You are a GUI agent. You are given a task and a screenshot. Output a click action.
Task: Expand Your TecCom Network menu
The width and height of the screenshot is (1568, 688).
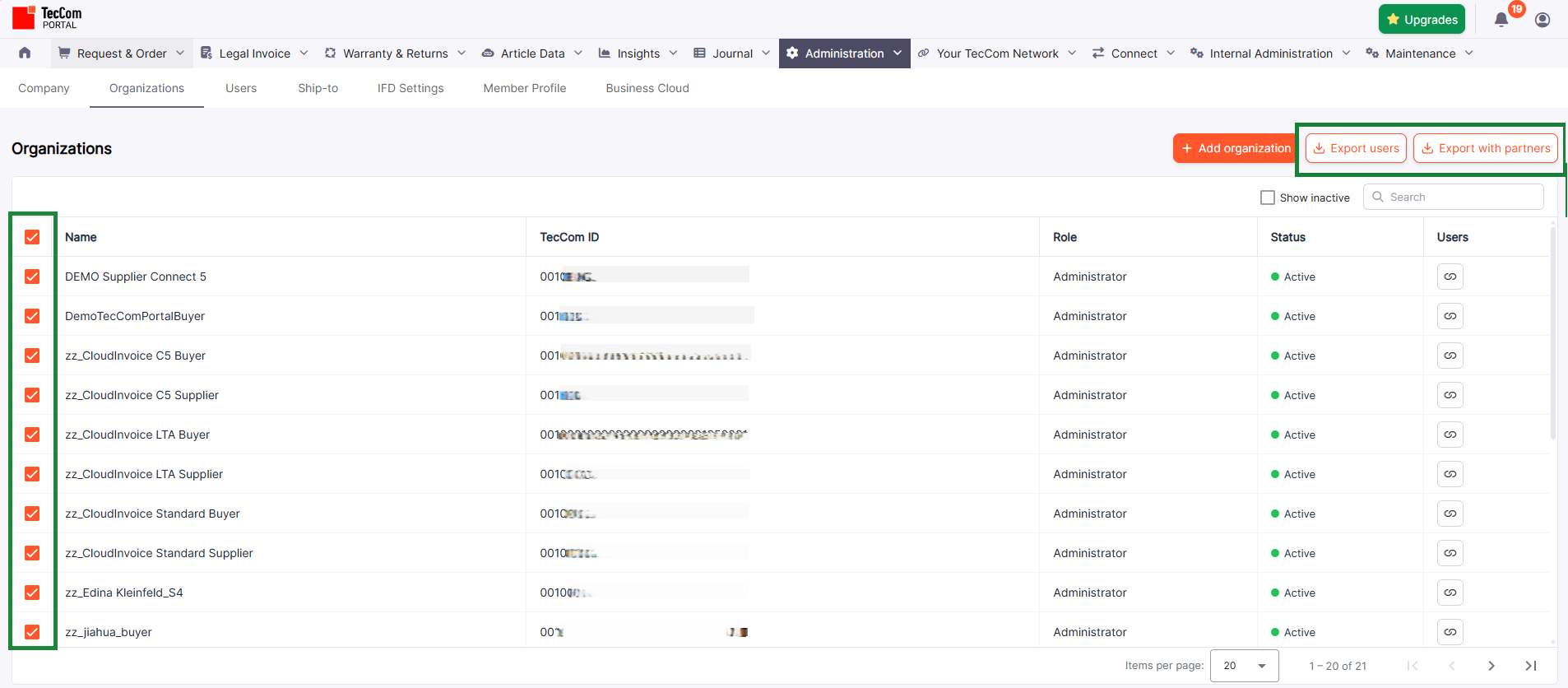coord(997,53)
